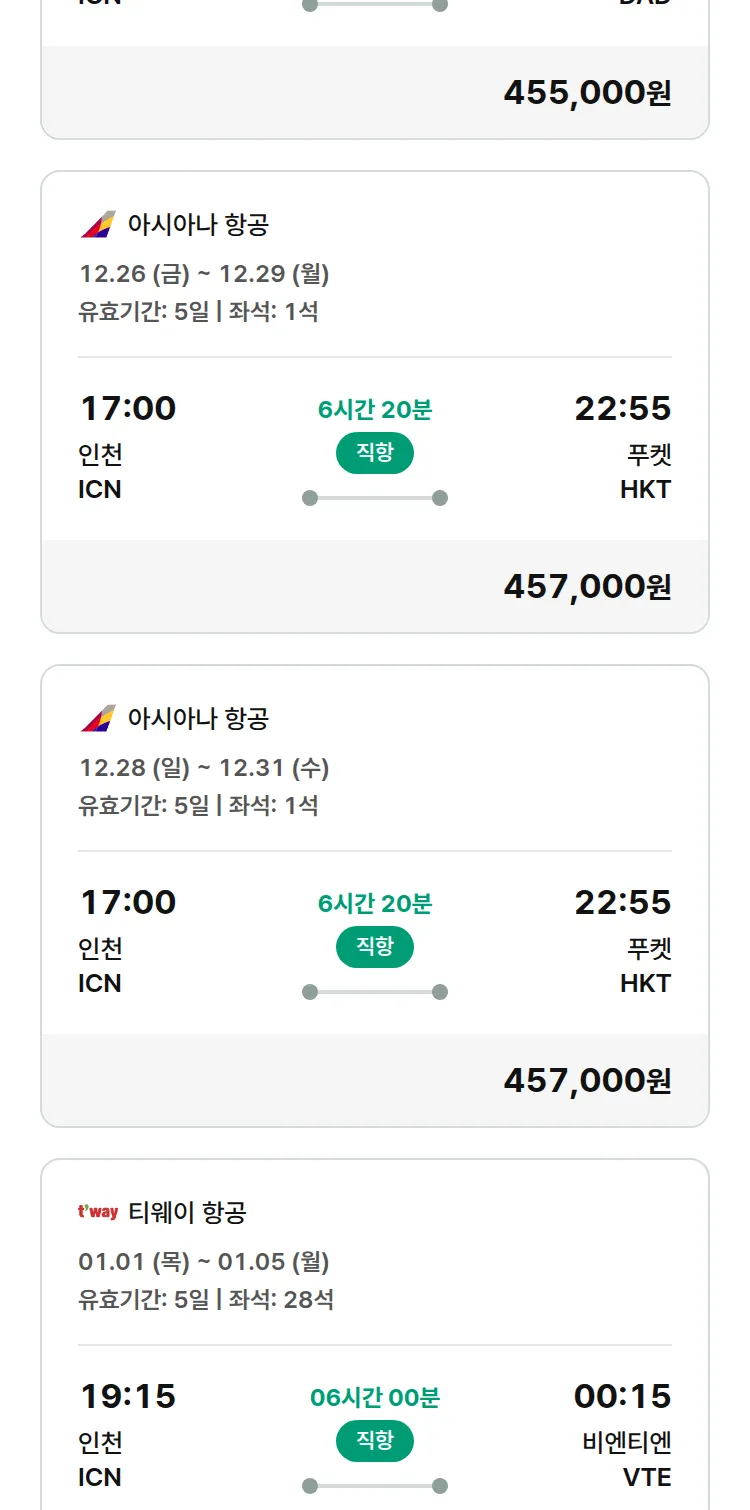Select the 455,000원 fare

[x=587, y=93]
